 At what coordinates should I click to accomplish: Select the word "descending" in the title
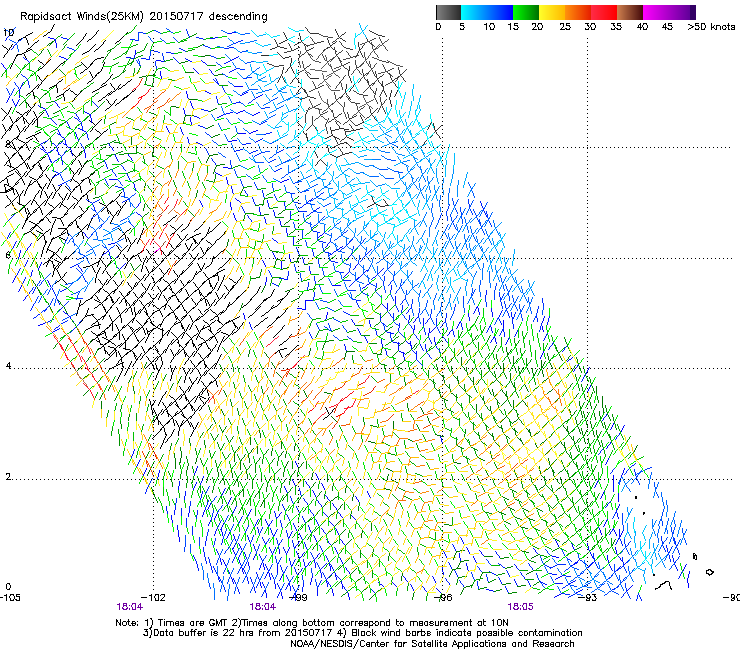tap(238, 17)
